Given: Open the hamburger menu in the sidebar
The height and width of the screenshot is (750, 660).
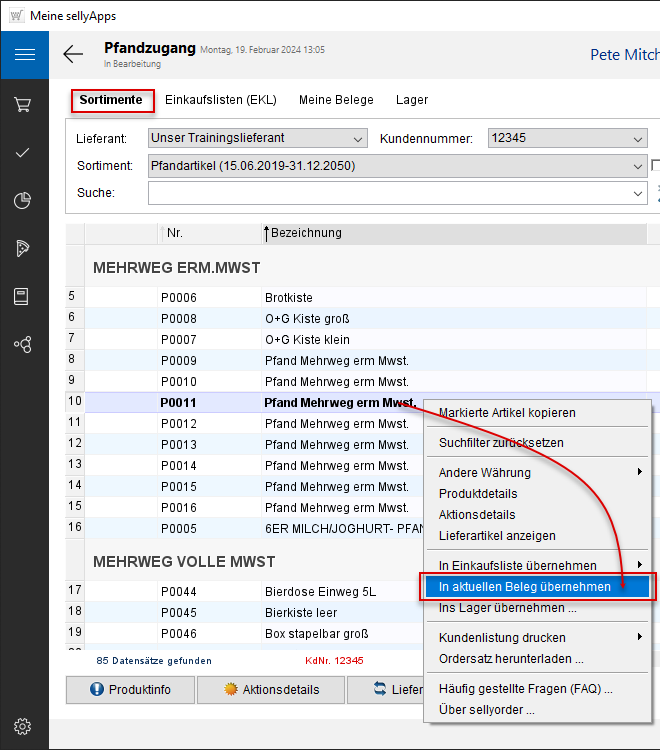Looking at the screenshot, I should pyautogui.click(x=24, y=54).
